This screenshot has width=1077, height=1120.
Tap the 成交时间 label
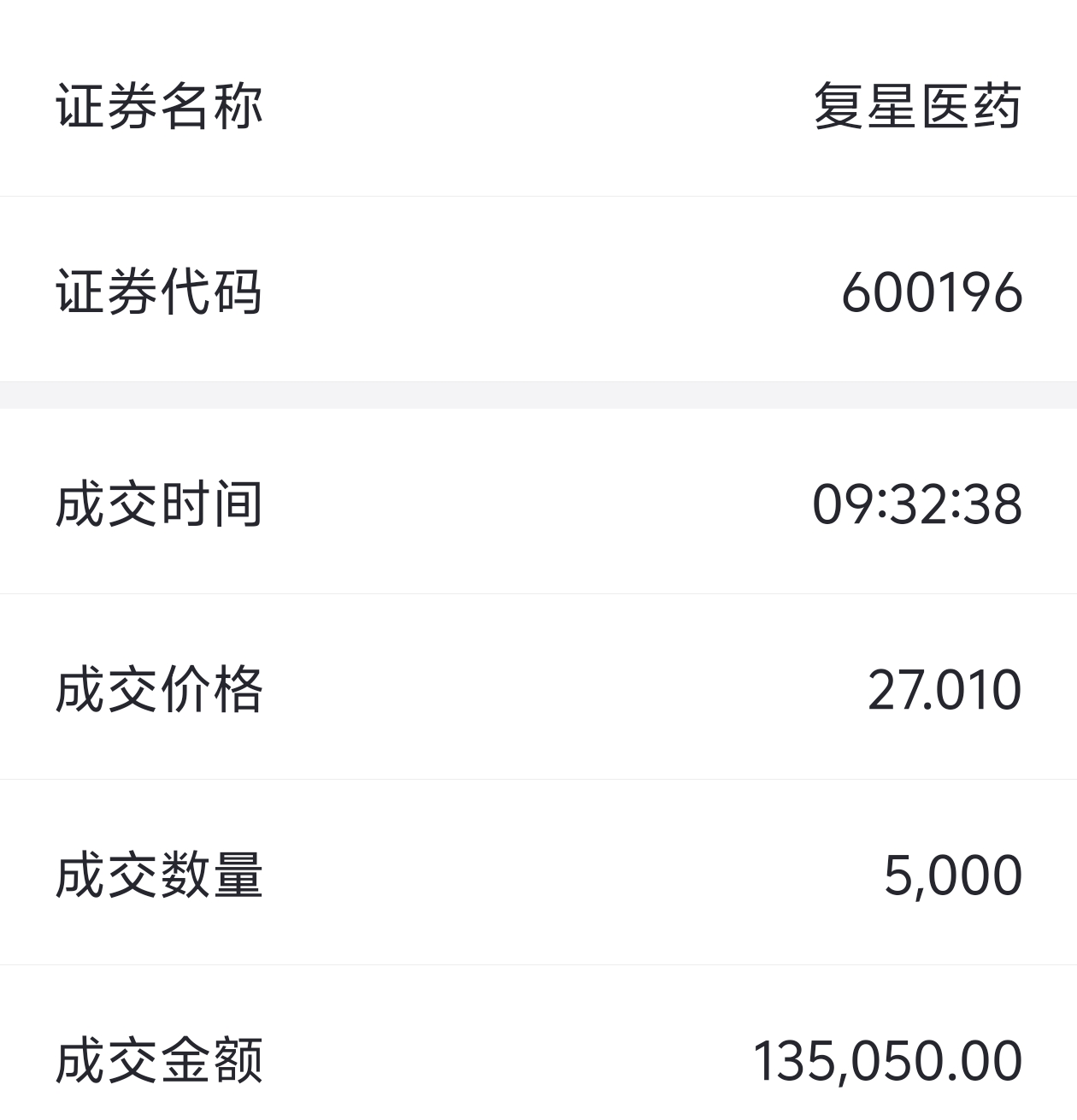point(159,504)
